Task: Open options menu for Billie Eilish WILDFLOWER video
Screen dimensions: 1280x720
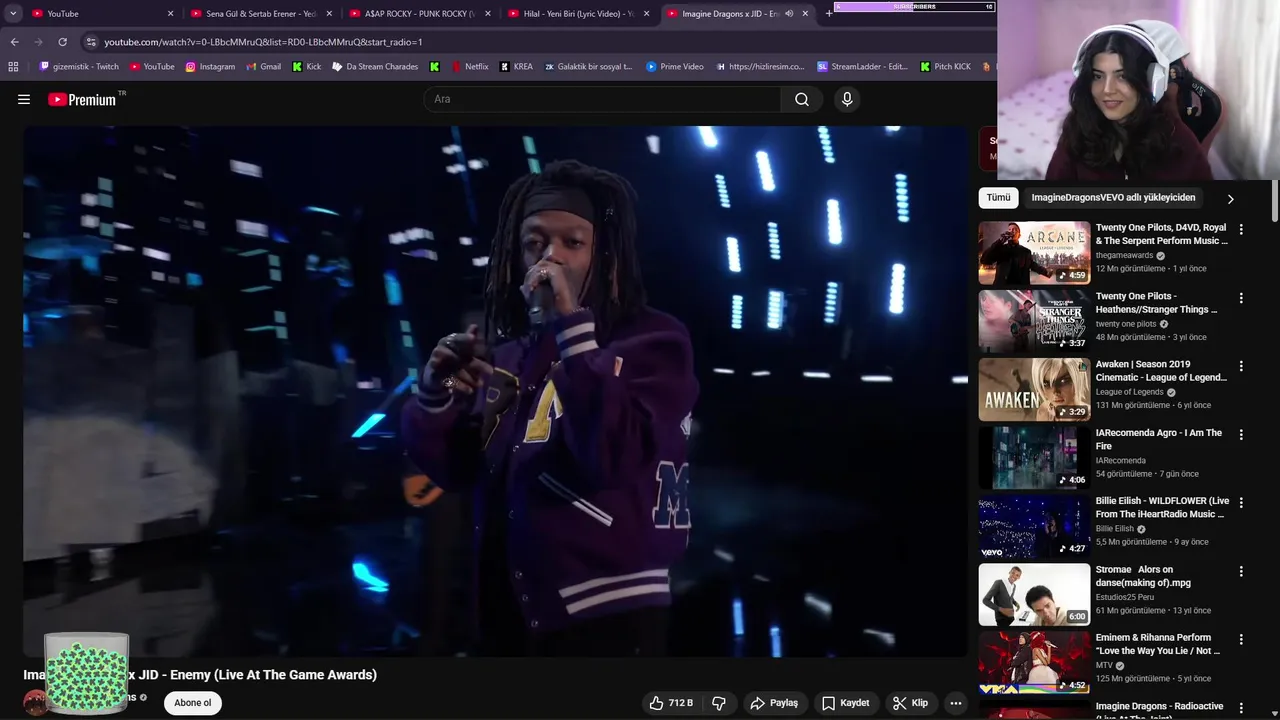Action: point(1241,503)
